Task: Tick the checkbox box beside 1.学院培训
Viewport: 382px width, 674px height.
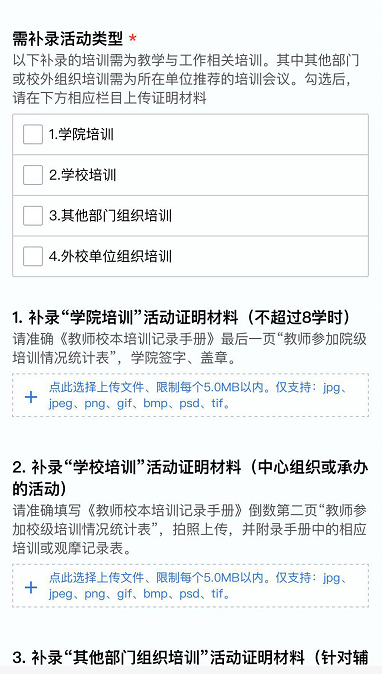Action: click(33, 134)
